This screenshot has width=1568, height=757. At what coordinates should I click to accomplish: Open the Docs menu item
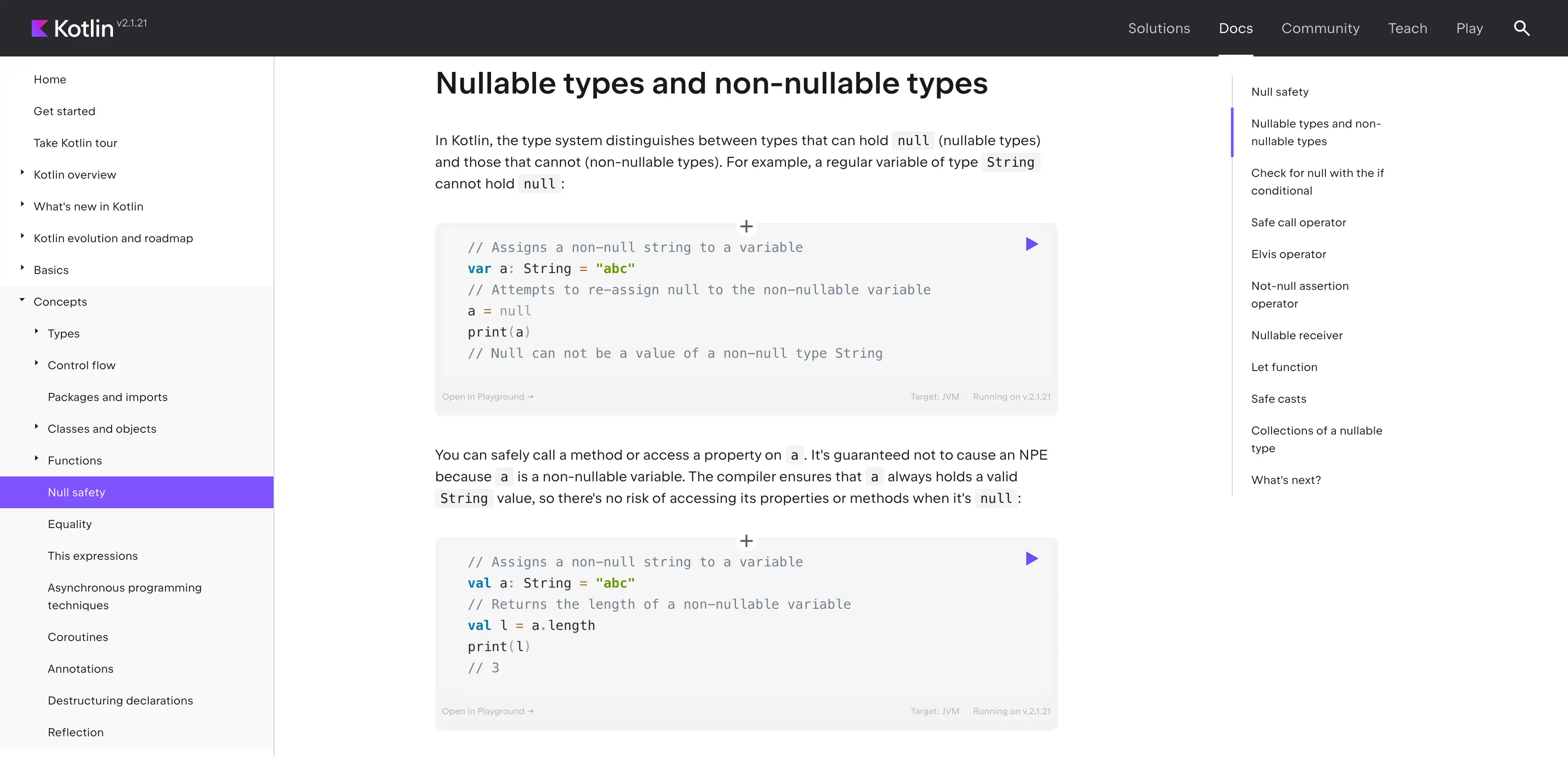[1235, 28]
